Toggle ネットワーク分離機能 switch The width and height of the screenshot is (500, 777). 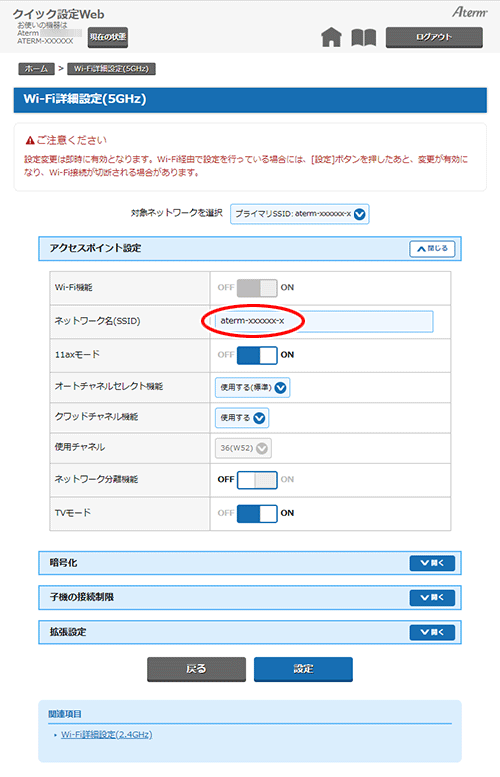(257, 480)
